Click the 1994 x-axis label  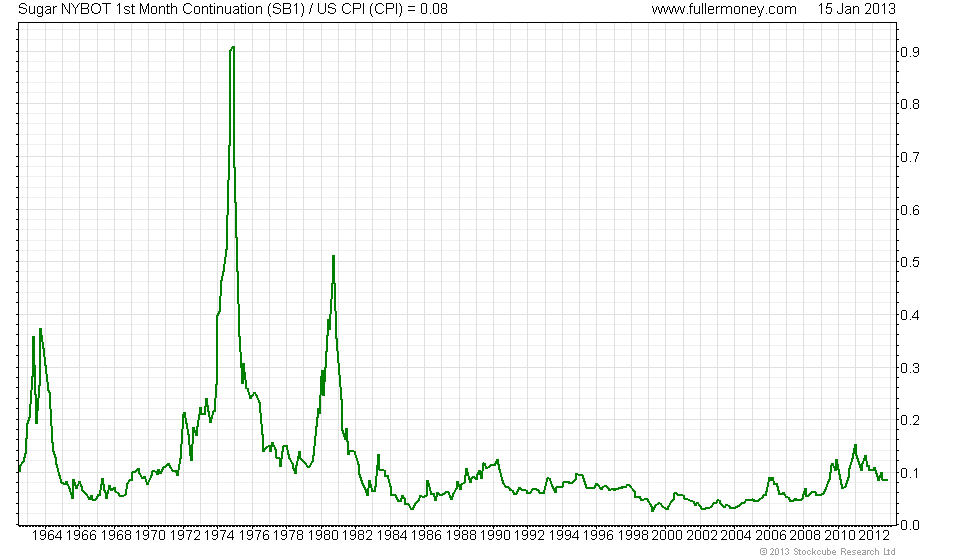(564, 536)
